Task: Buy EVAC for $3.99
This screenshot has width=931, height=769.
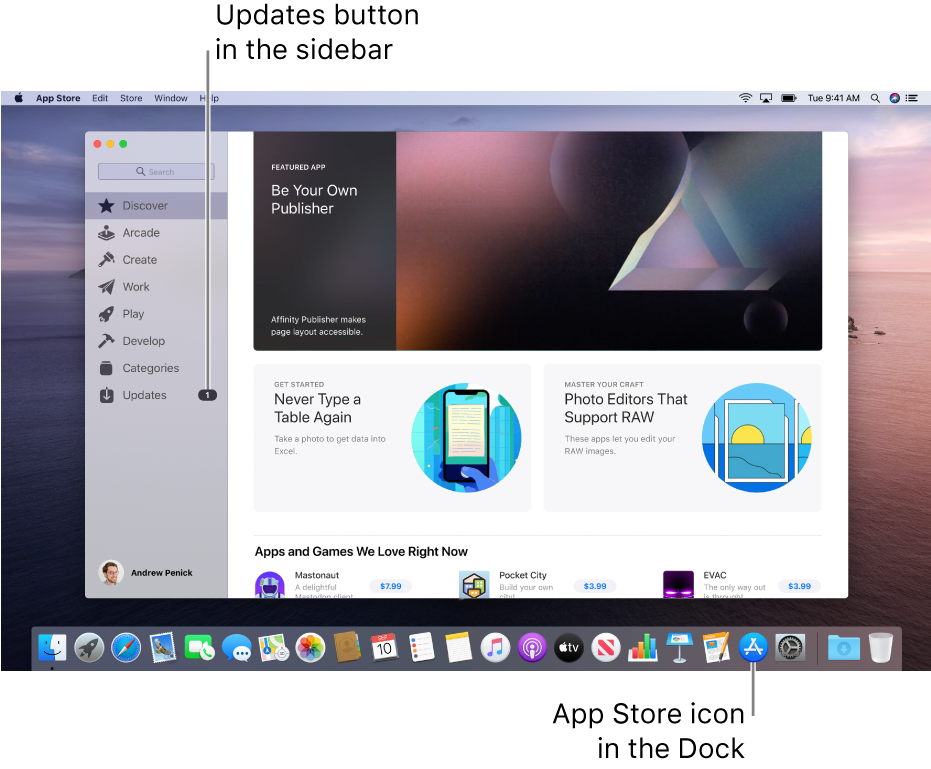Action: tap(799, 586)
